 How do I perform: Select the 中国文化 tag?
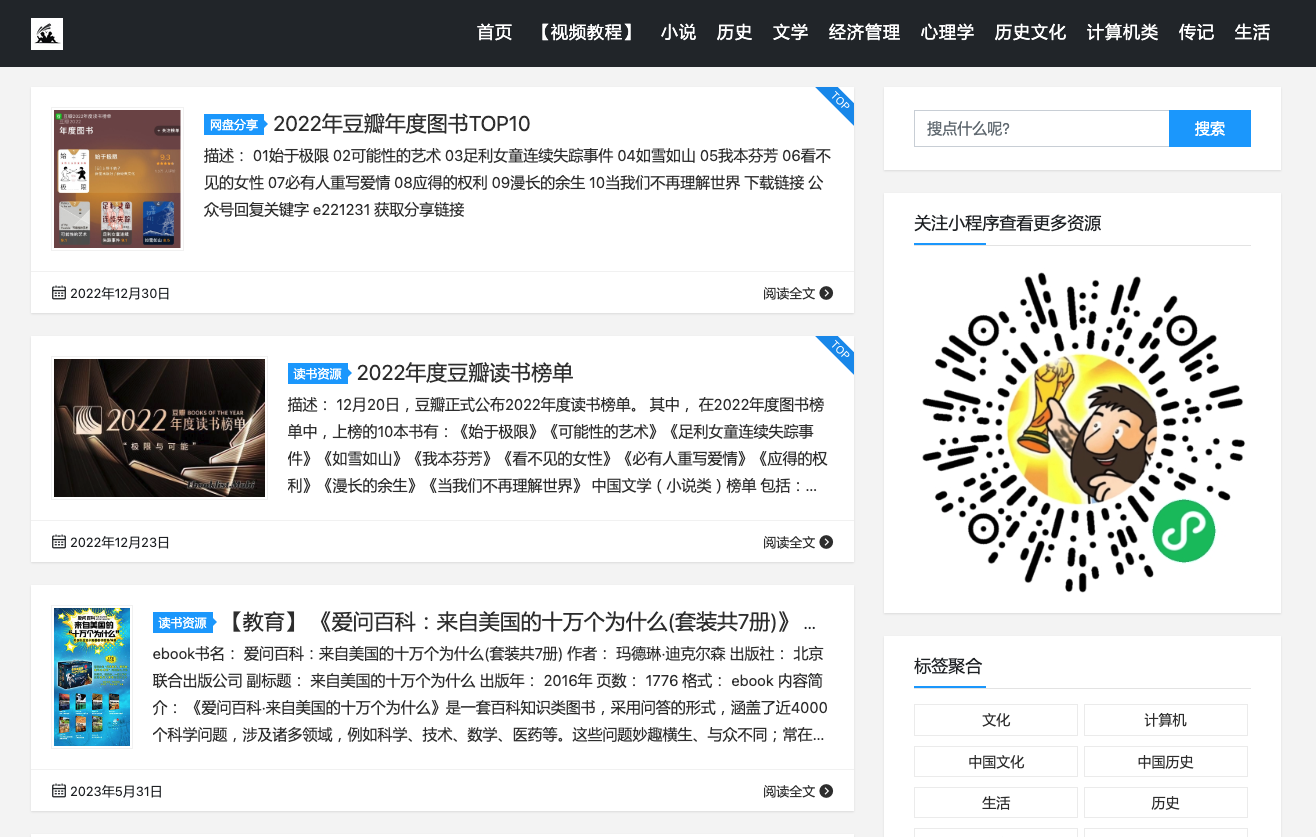[x=996, y=762]
